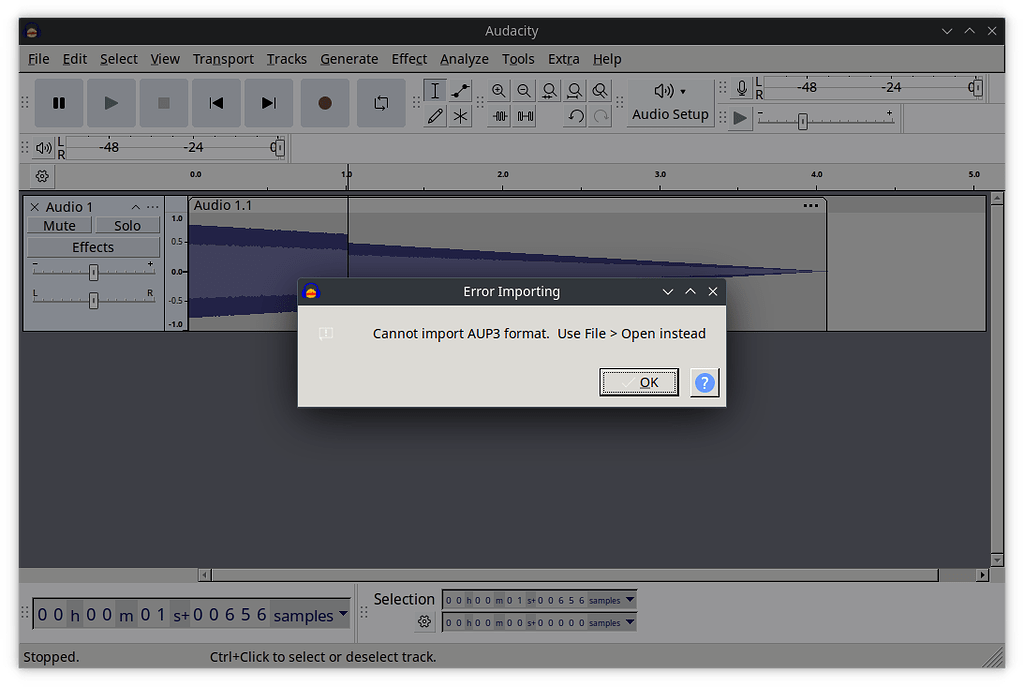Select the Multi-tool
This screenshot has width=1024, height=687.
(x=459, y=116)
